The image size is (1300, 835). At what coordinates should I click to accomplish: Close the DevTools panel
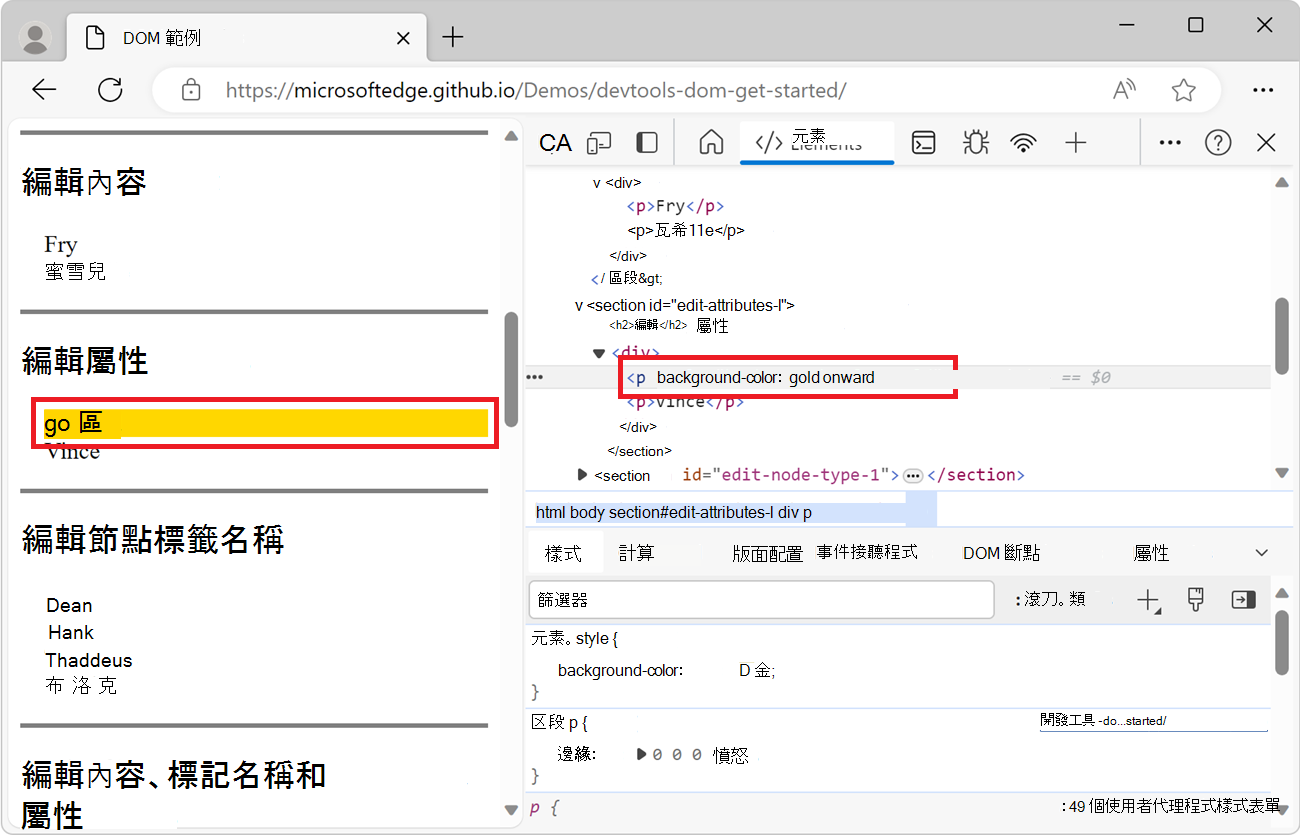1266,143
